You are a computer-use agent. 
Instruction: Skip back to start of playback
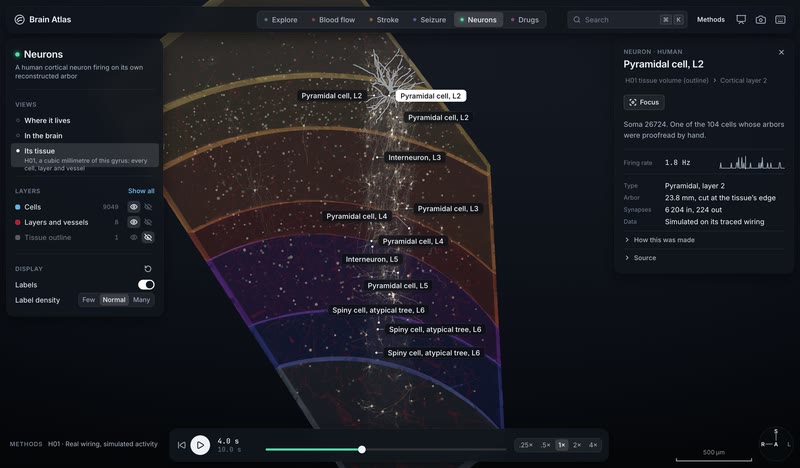click(x=182, y=445)
